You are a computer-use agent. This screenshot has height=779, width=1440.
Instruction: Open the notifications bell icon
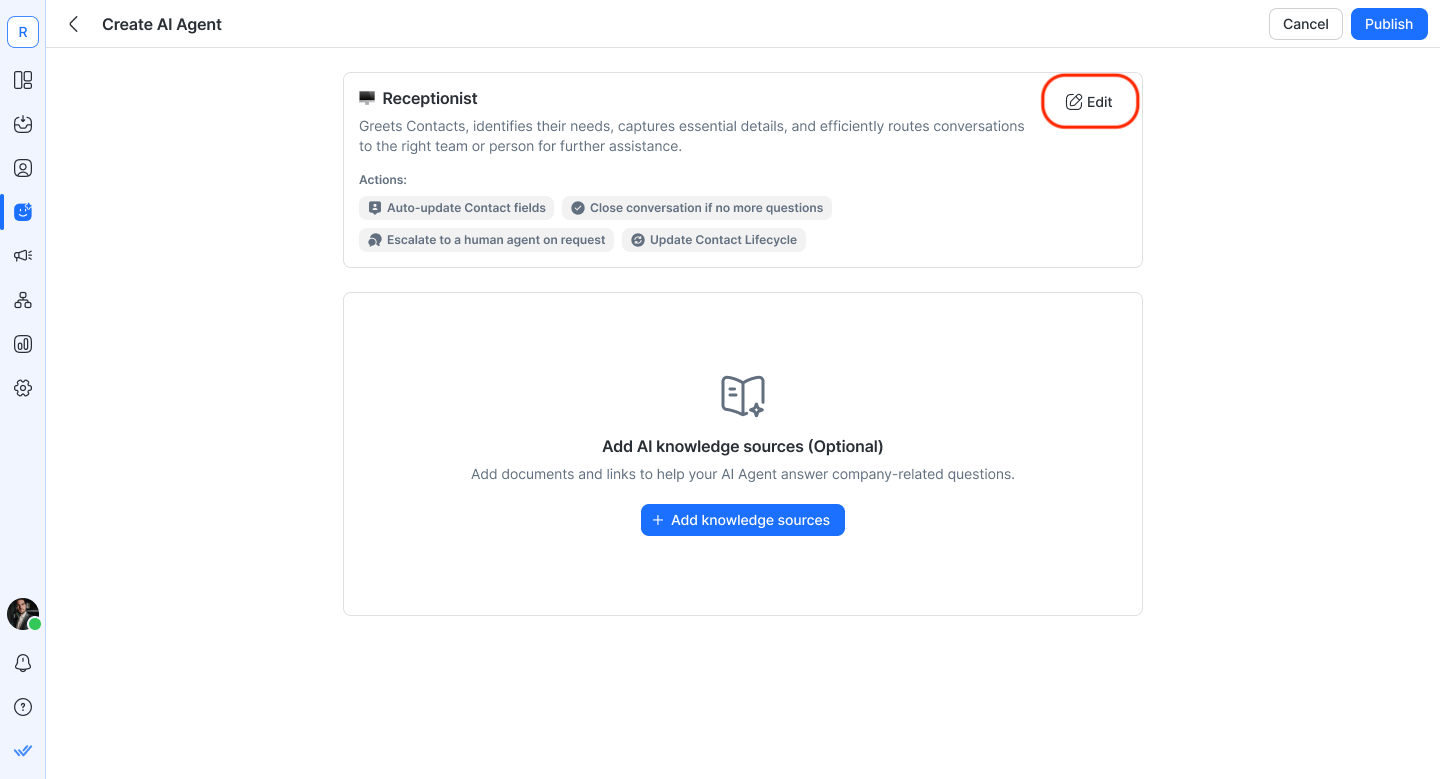point(23,663)
